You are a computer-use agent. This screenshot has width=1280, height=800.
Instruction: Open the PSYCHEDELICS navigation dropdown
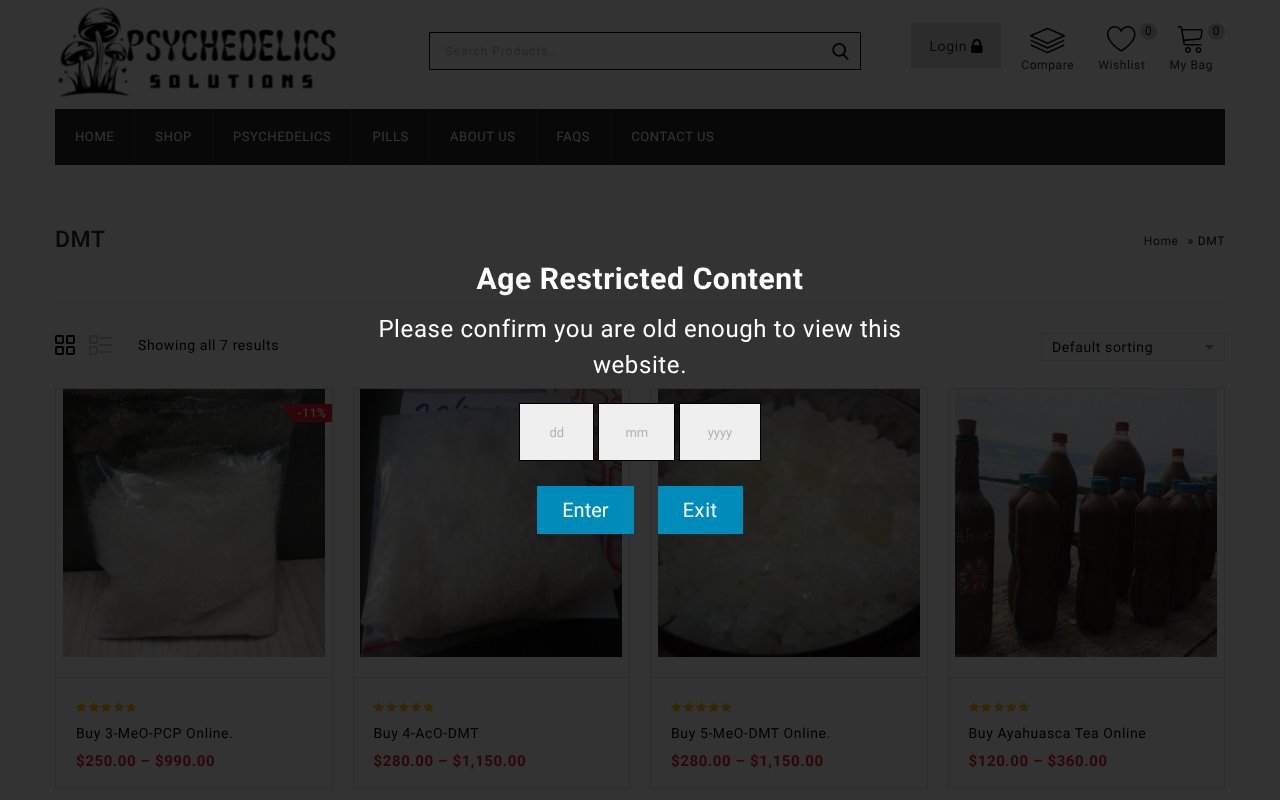(x=282, y=136)
